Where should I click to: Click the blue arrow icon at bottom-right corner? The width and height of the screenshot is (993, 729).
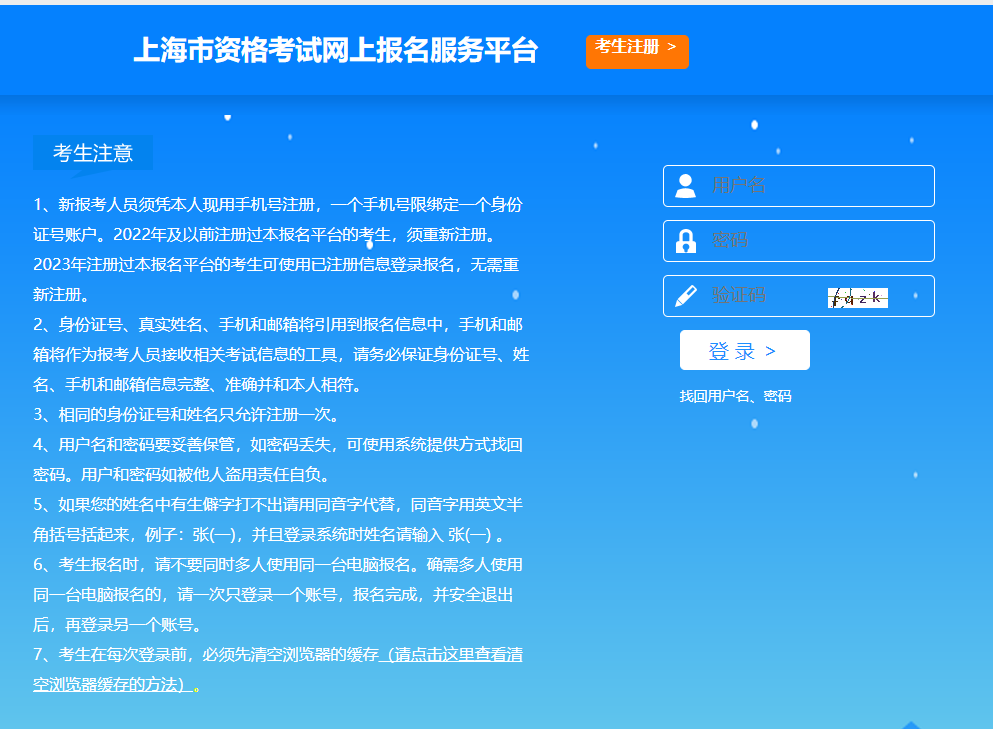point(910,724)
